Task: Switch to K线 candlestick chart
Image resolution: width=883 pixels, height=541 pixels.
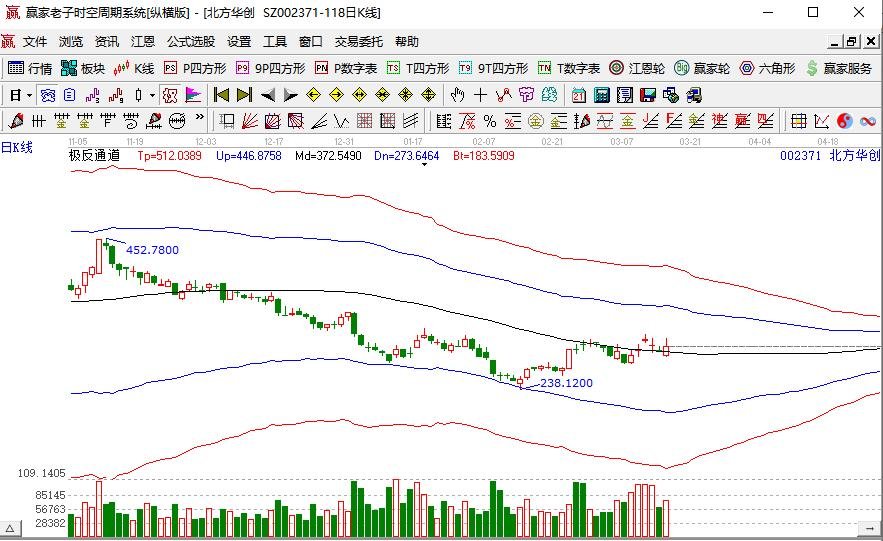Action: click(x=133, y=68)
